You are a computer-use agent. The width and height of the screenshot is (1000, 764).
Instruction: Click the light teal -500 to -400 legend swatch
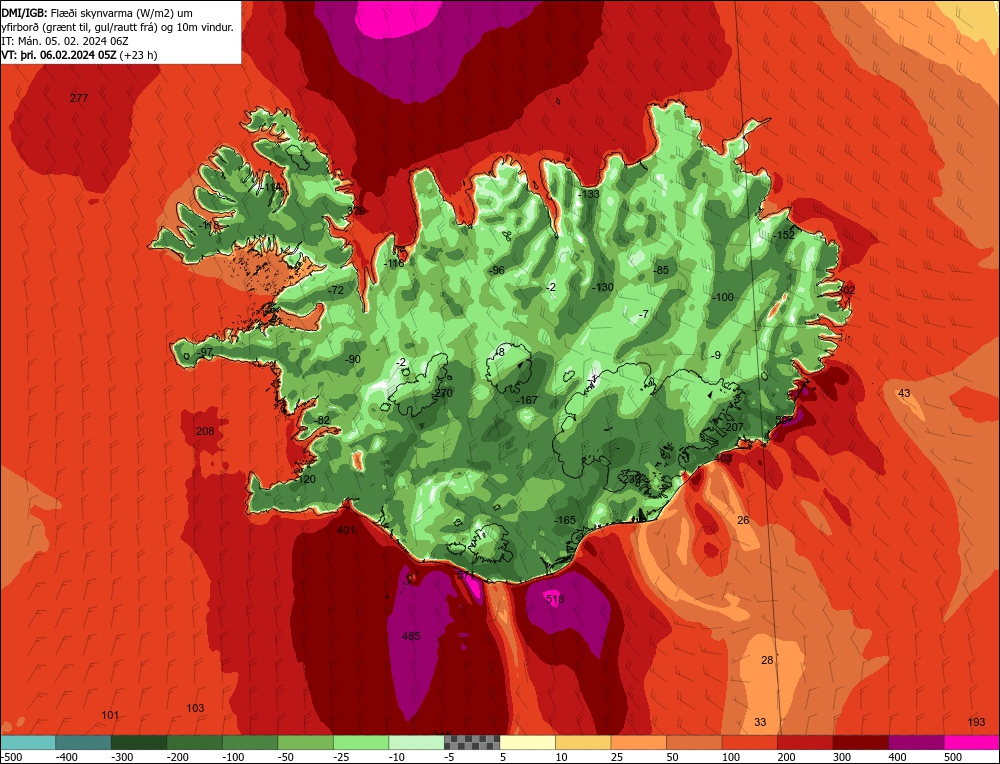tap(28, 742)
